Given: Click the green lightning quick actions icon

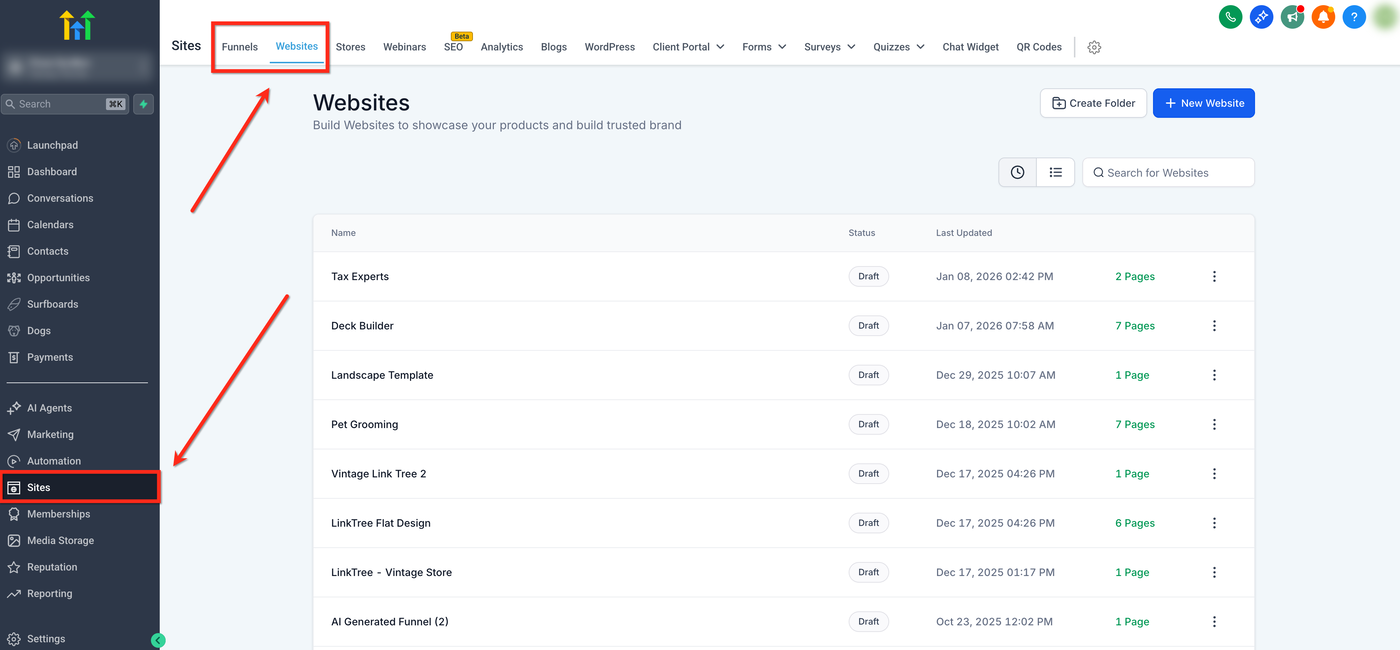Looking at the screenshot, I should 144,104.
